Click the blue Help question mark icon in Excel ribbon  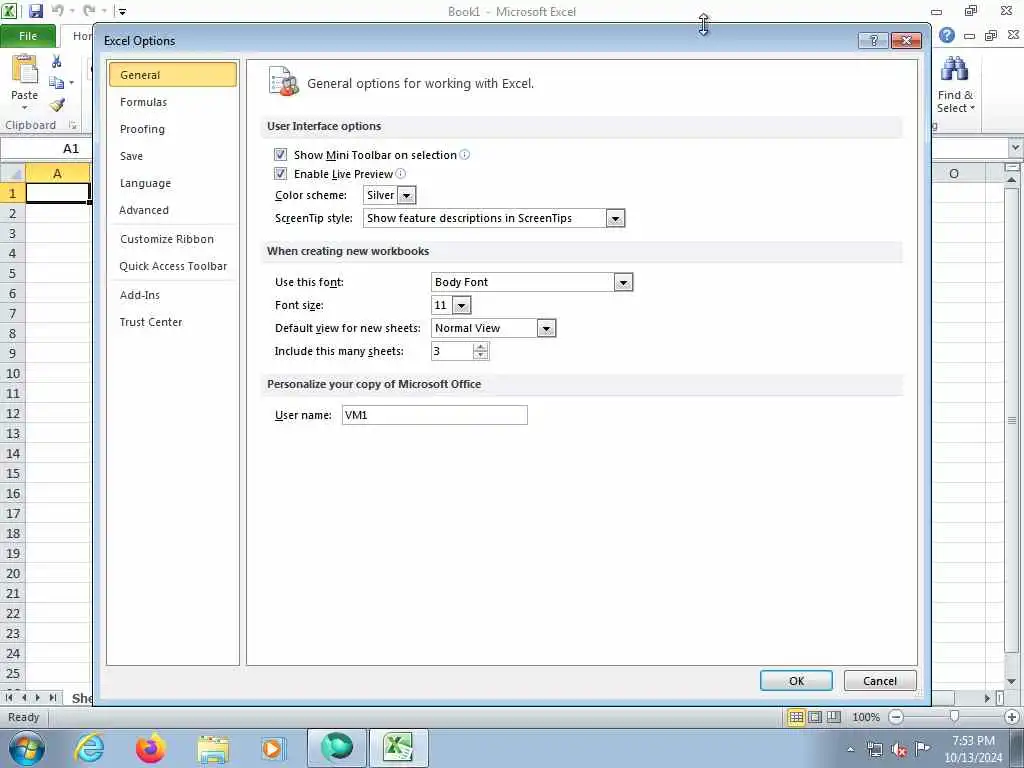click(x=947, y=36)
